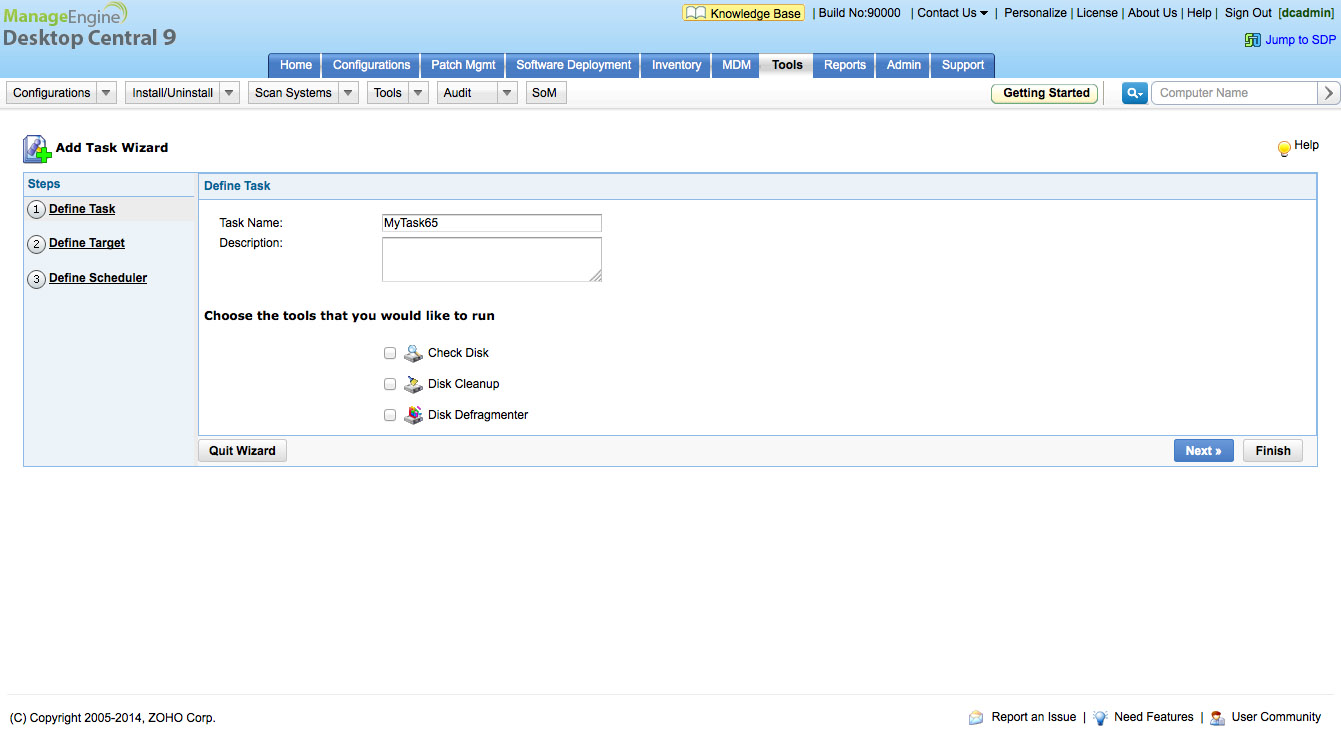
Task: Expand the Install/Uninstall dropdown arrow
Action: [x=228, y=92]
